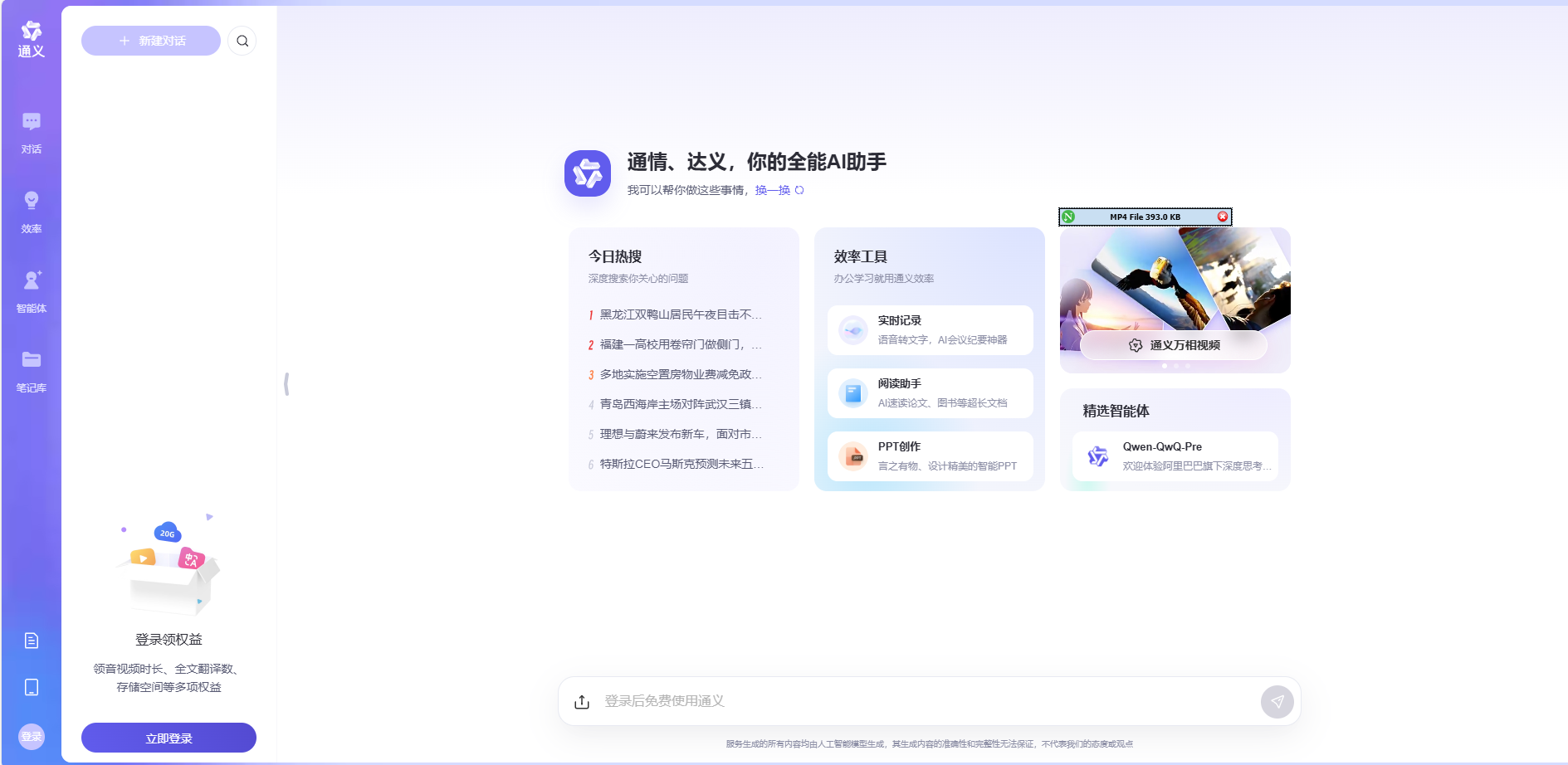Click the Qwen-QwQ-Pre agent logo

coord(1098,456)
